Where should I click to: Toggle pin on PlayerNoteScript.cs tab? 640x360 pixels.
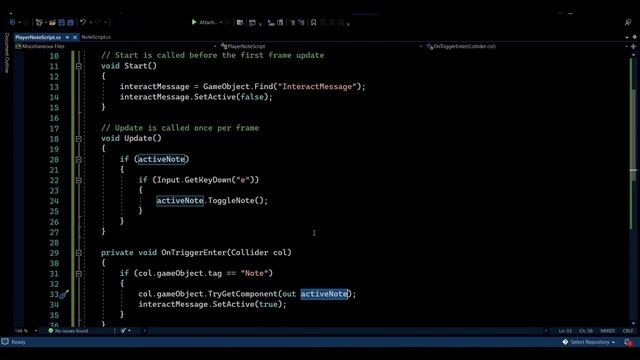click(x=67, y=37)
